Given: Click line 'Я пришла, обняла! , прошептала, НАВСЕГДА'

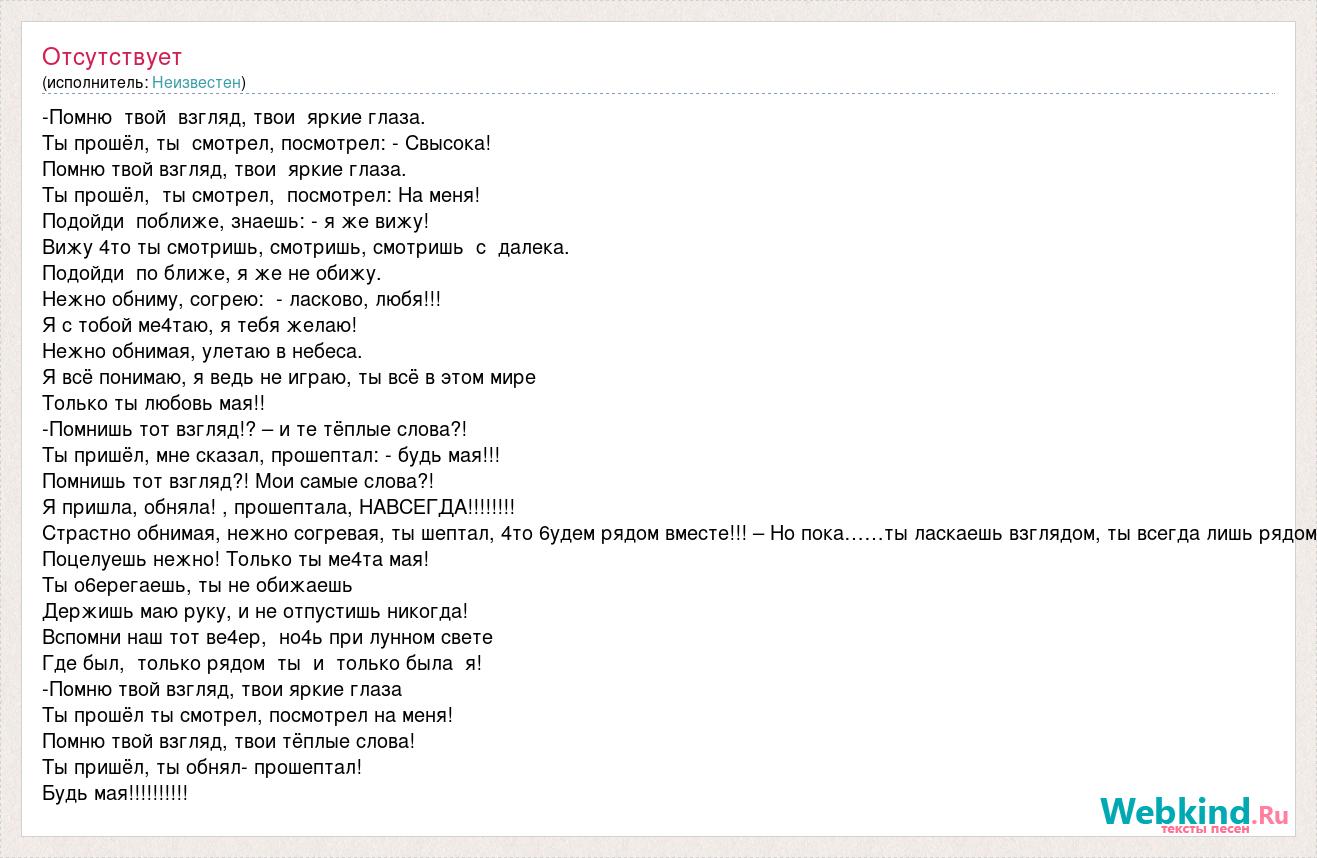Looking at the screenshot, I should click(279, 507).
